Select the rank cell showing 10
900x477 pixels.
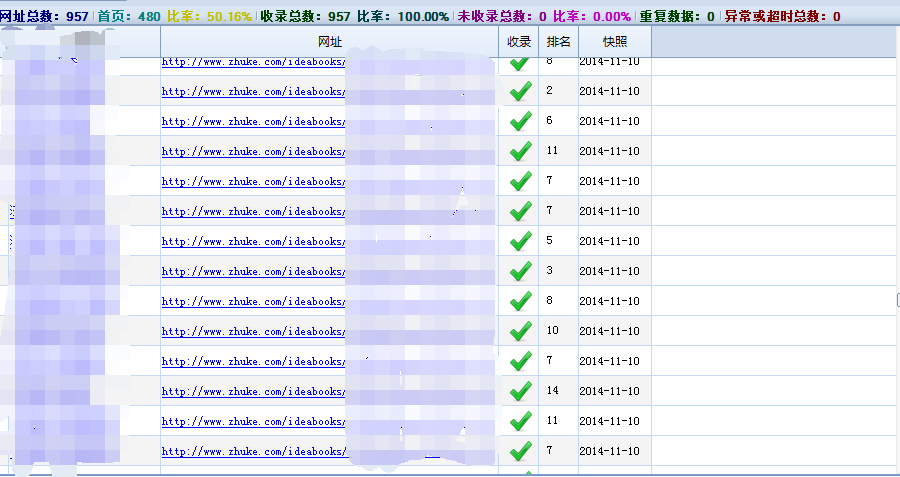[552, 330]
